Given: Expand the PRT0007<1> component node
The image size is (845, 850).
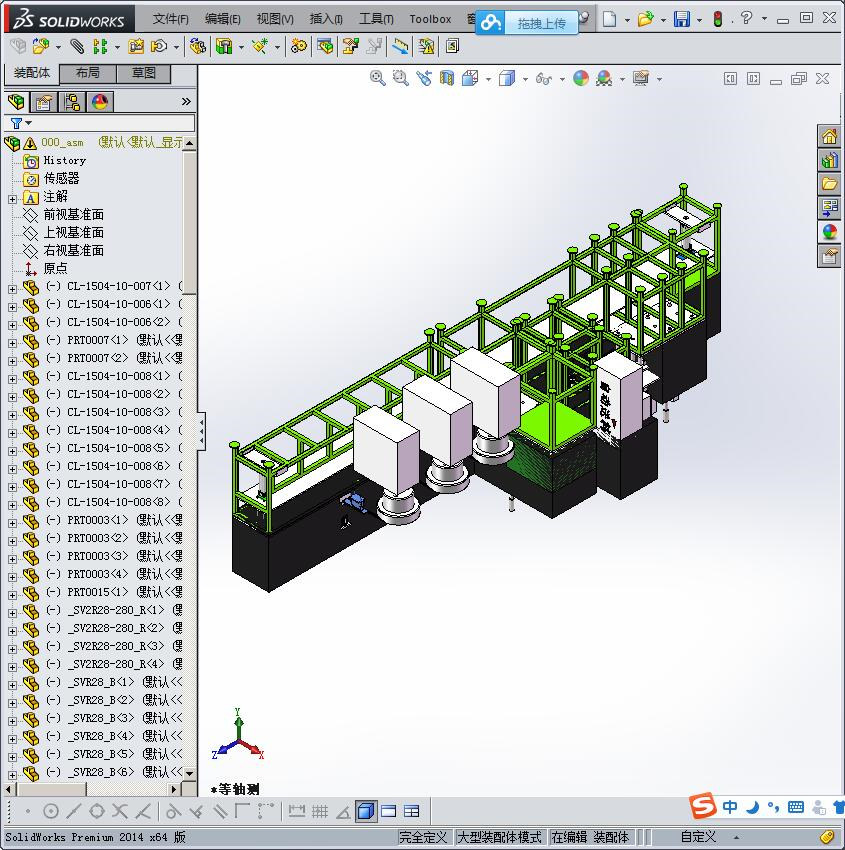Looking at the screenshot, I should (12, 343).
